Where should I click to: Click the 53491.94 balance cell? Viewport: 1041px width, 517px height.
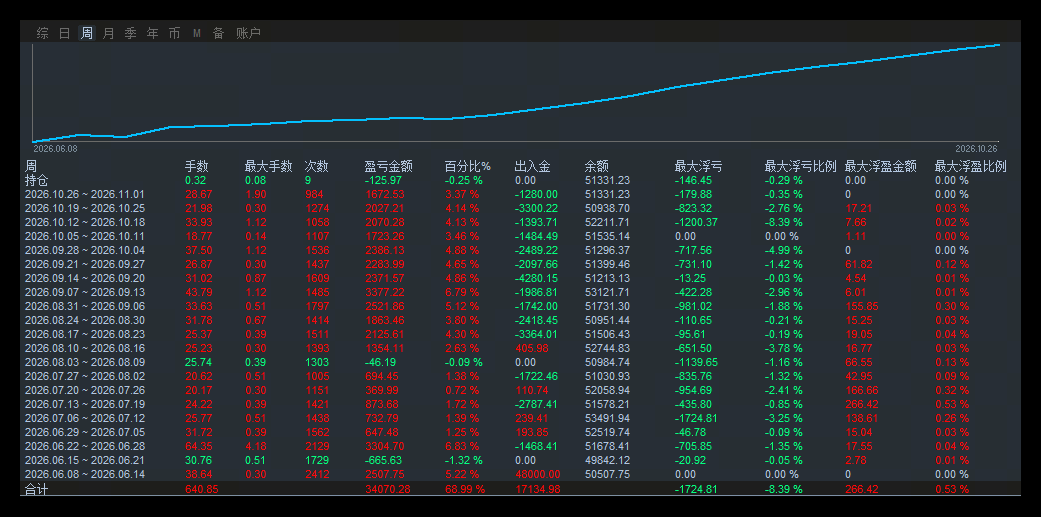click(607, 418)
